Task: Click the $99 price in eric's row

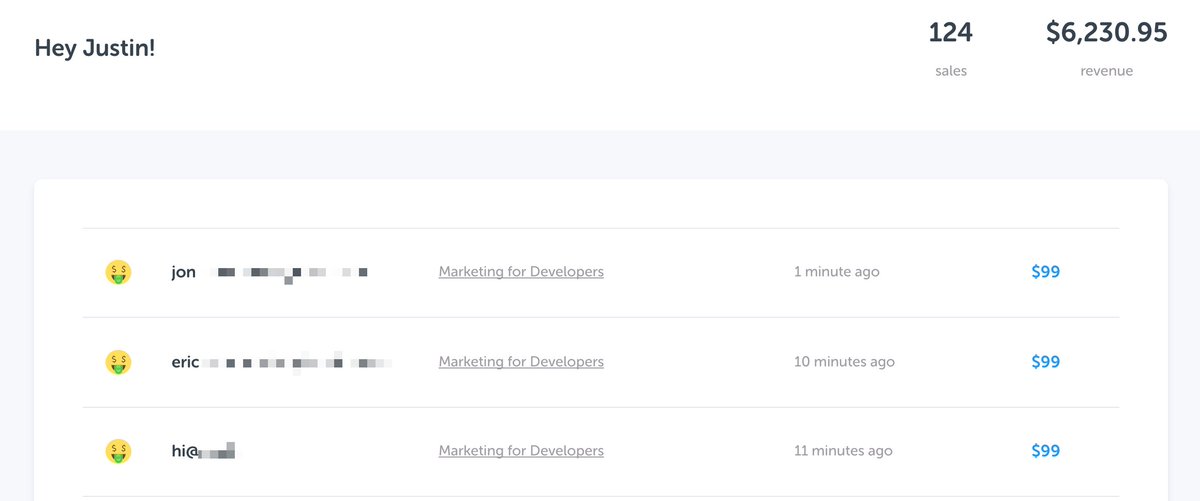Action: (x=1045, y=362)
